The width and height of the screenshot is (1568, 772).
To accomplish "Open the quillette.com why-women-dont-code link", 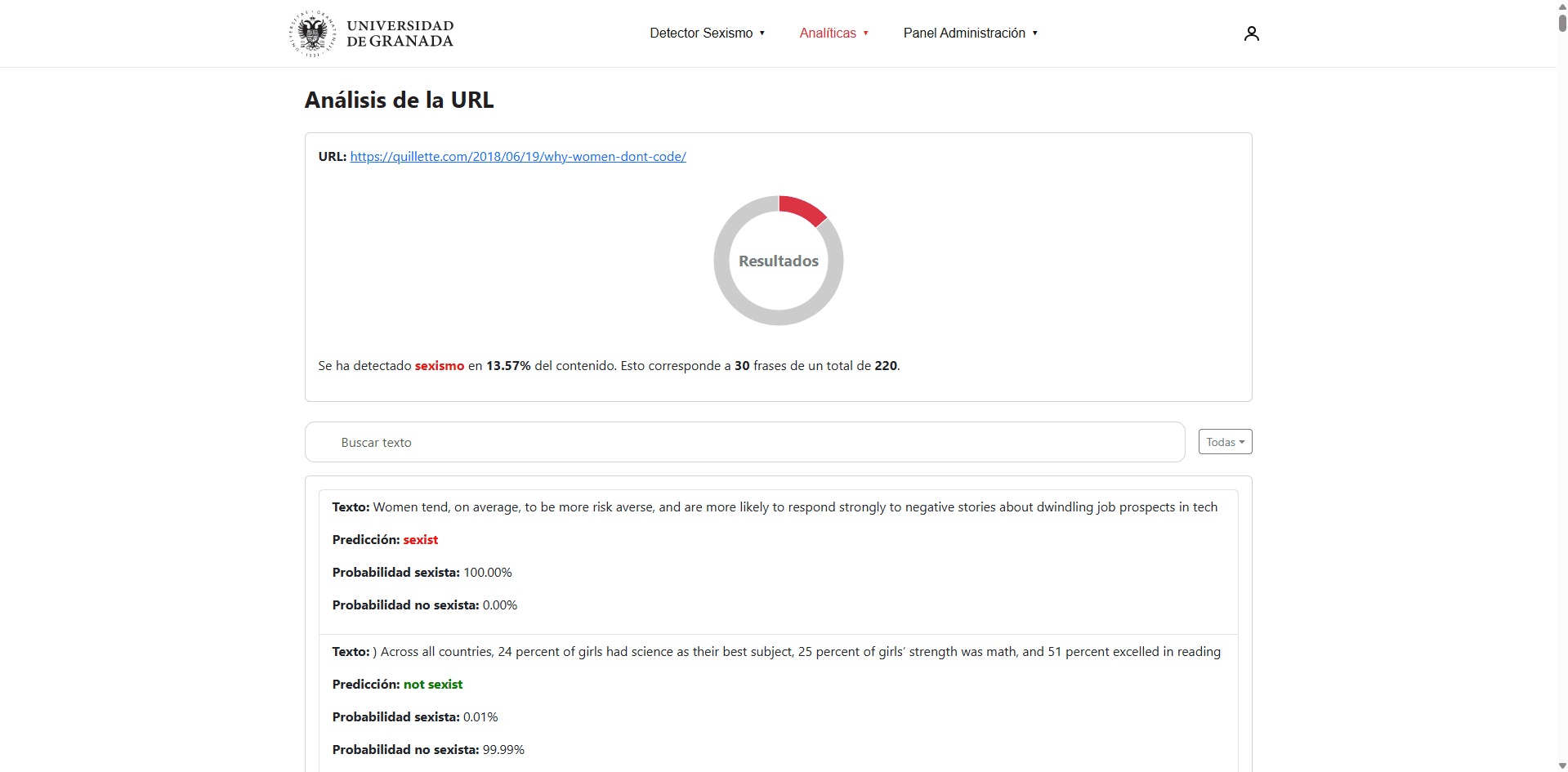I will [518, 156].
